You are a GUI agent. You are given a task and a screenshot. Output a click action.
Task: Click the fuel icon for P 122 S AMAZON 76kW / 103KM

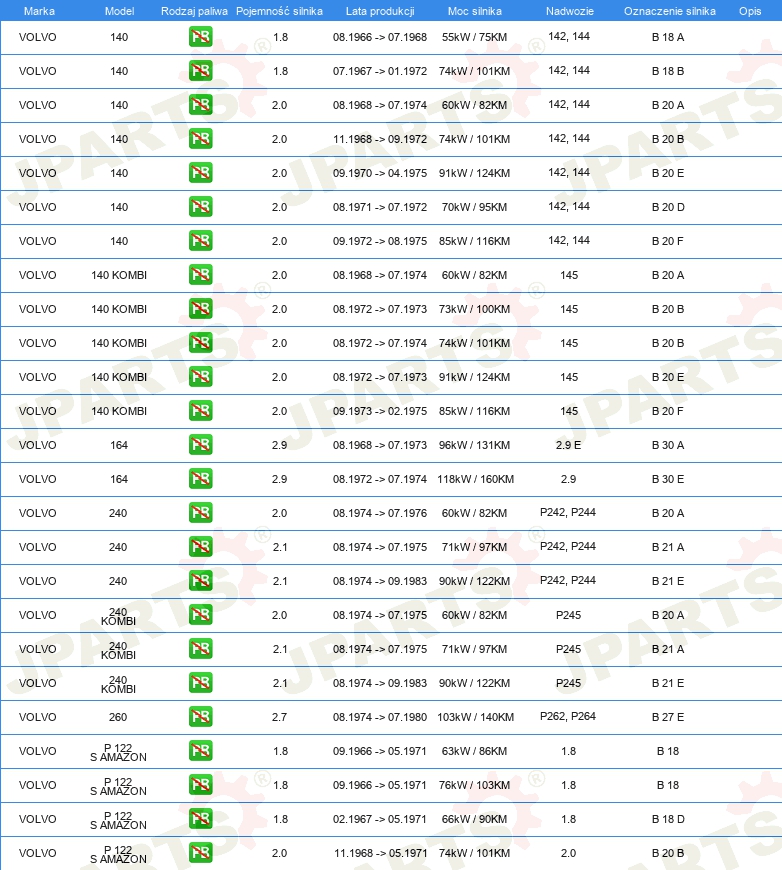point(200,785)
